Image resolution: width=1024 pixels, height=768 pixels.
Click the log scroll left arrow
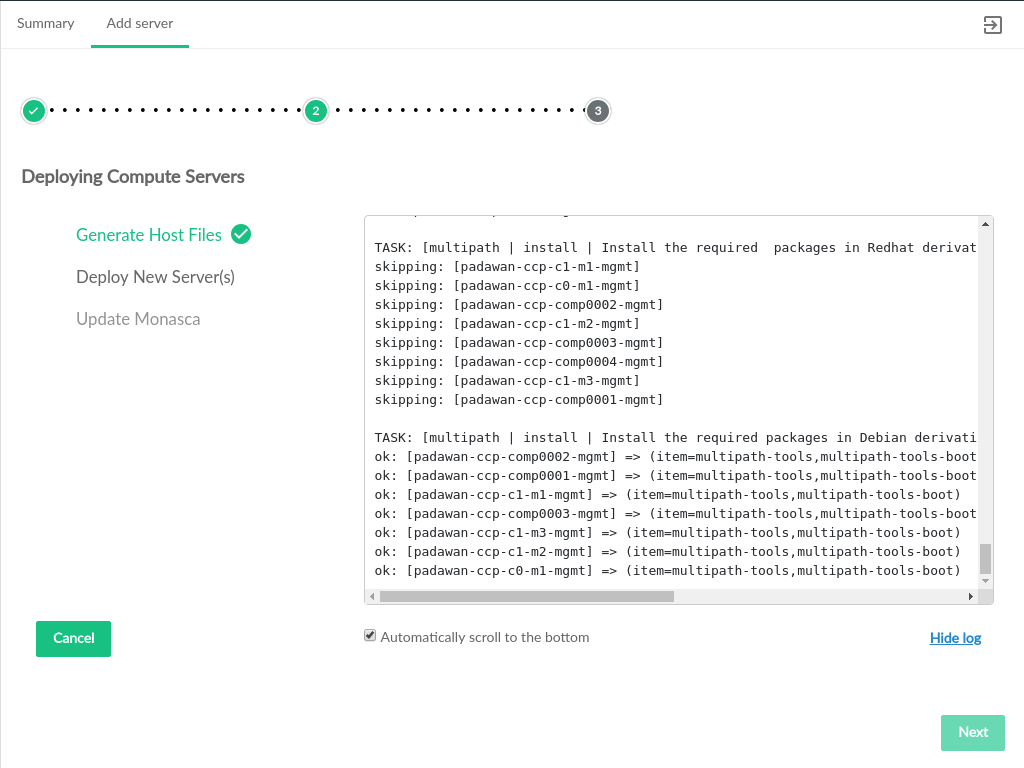coord(372,596)
